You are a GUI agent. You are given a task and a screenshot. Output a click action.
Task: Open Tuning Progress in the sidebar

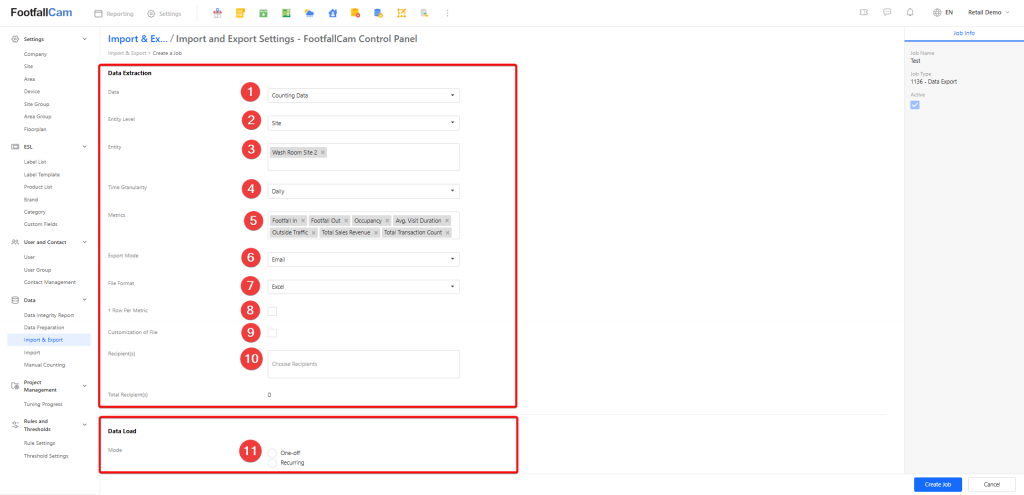(42, 404)
